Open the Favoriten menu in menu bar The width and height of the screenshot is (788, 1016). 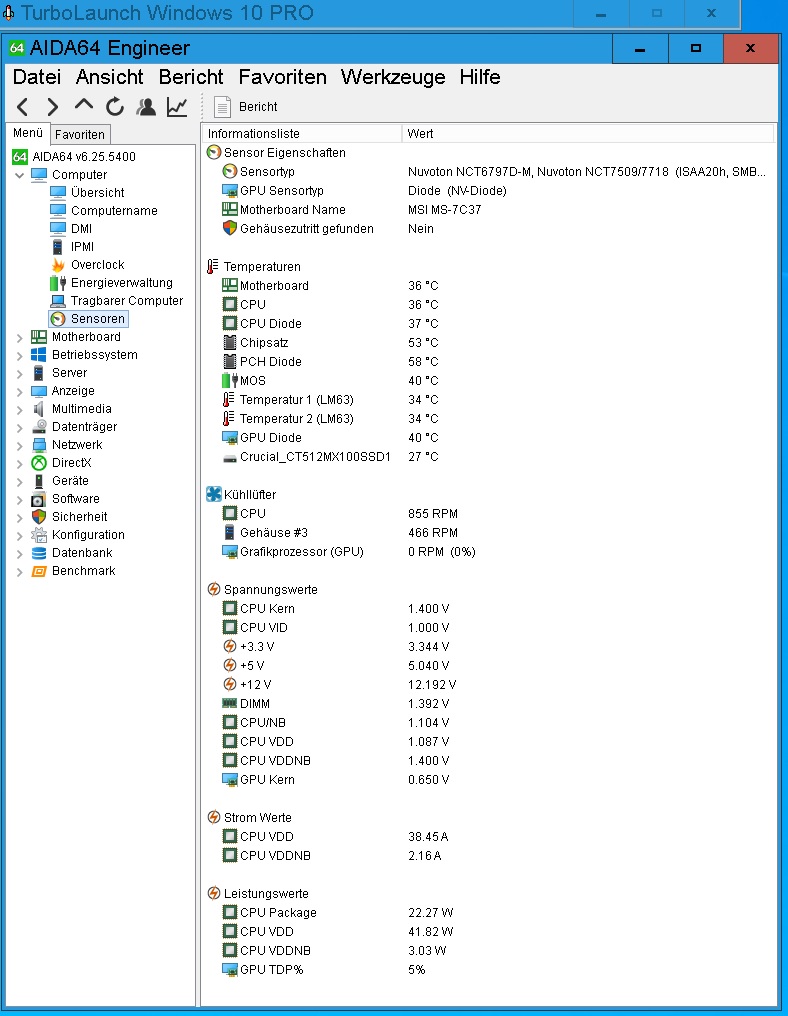click(x=283, y=77)
